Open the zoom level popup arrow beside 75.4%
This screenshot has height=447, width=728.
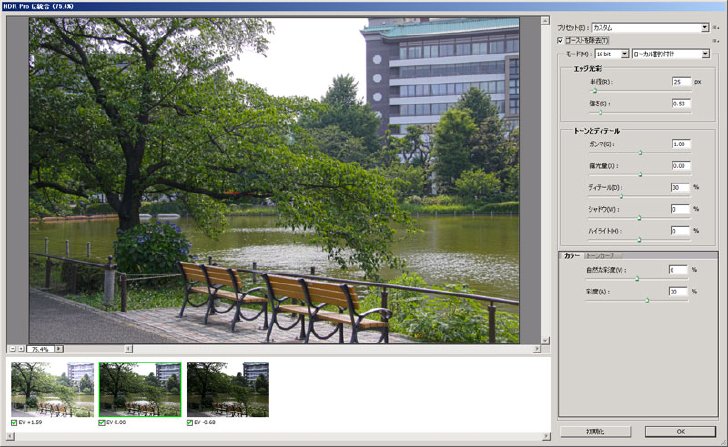[59, 349]
